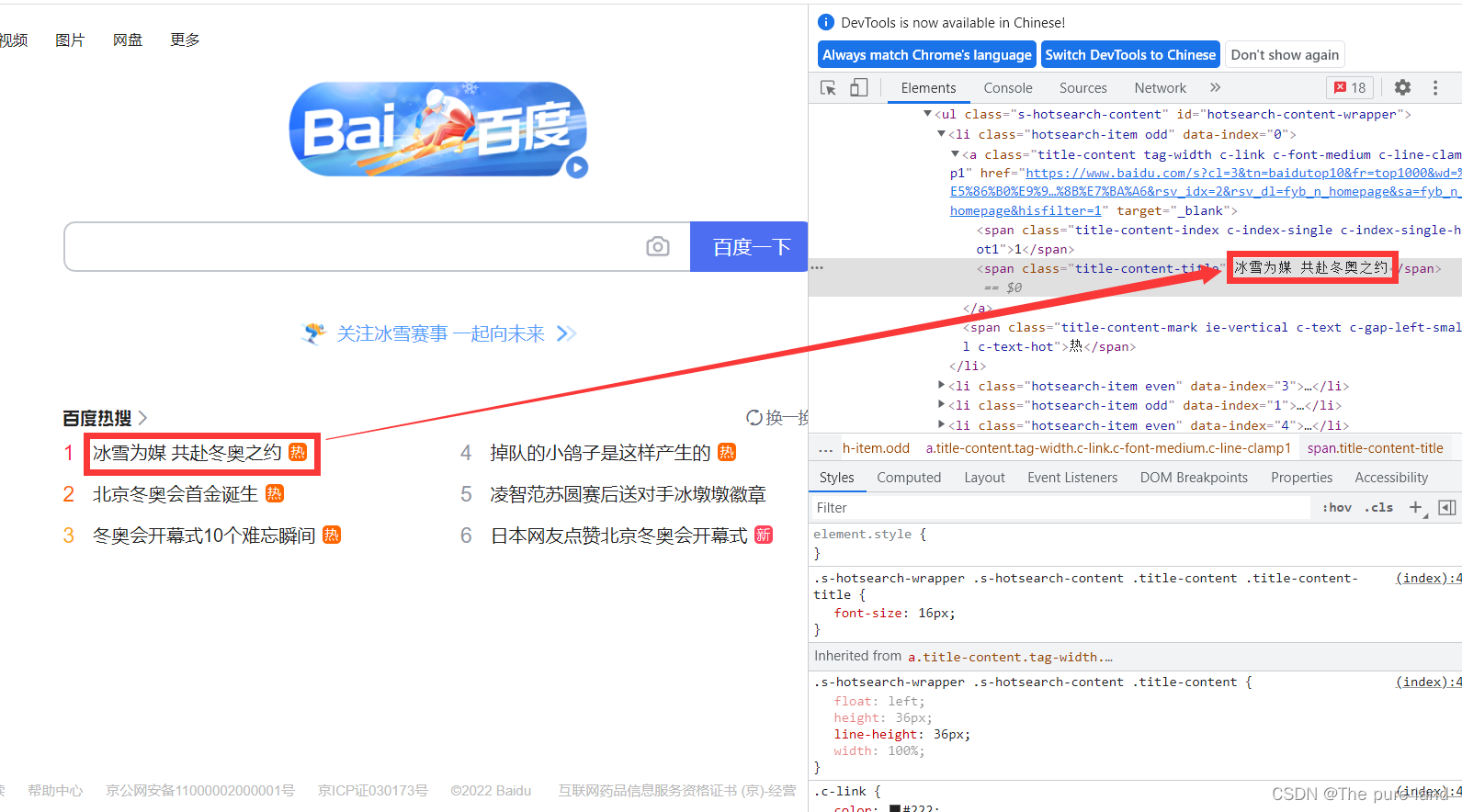
Task: Collapse the a title-content anchor node
Action: [955, 154]
